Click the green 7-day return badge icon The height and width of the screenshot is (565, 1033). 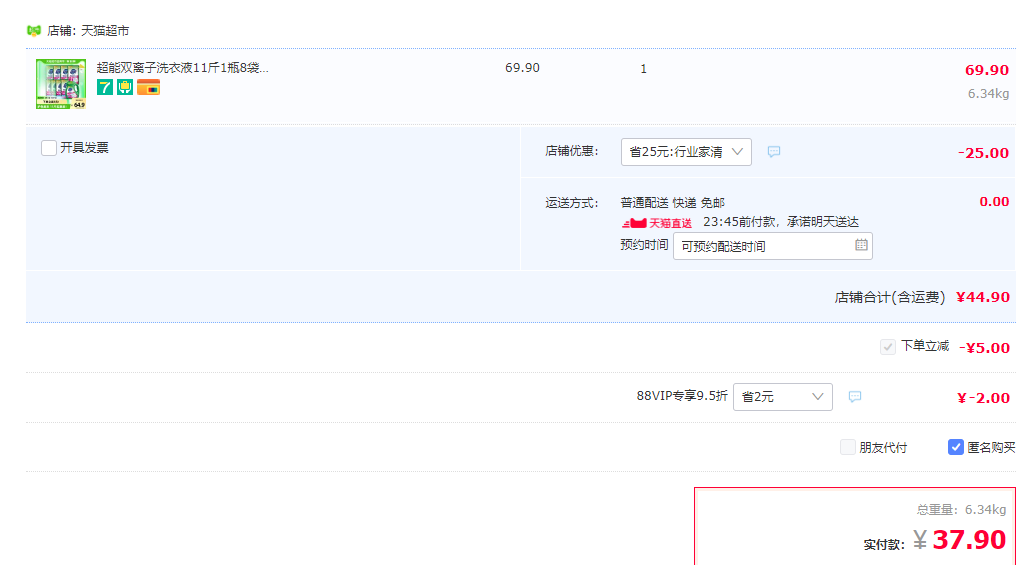pyautogui.click(x=105, y=87)
